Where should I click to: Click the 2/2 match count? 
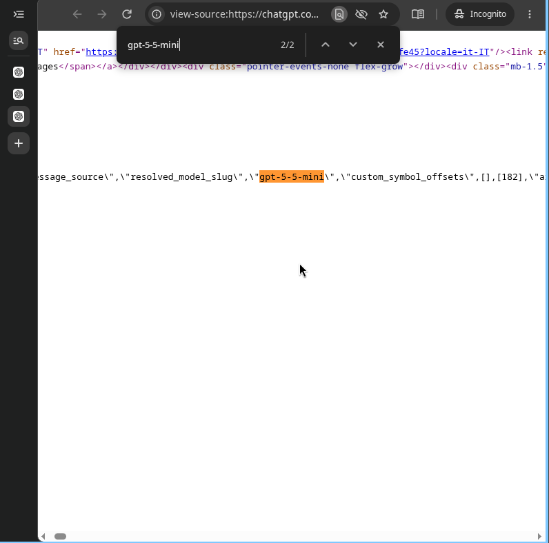point(287,45)
